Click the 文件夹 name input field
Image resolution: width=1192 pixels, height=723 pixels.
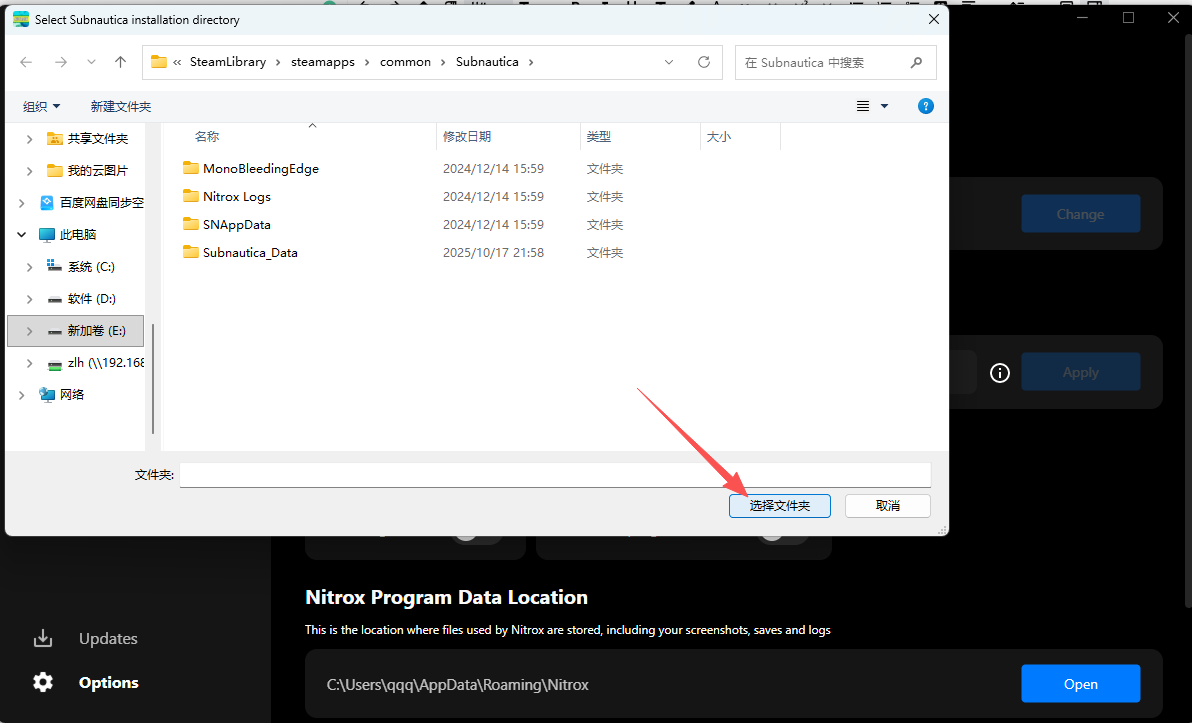(554, 475)
